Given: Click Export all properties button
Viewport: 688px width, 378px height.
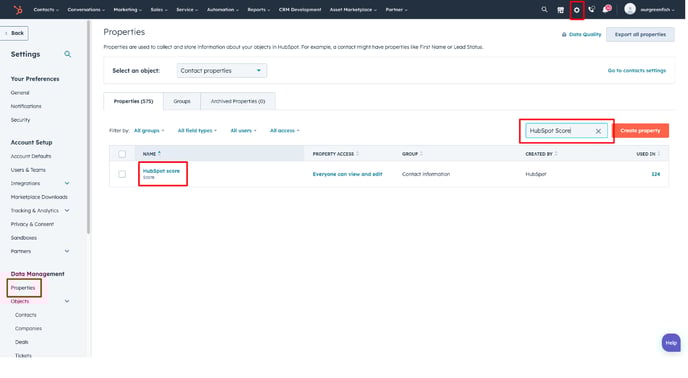Looking at the screenshot, I should coord(640,34).
